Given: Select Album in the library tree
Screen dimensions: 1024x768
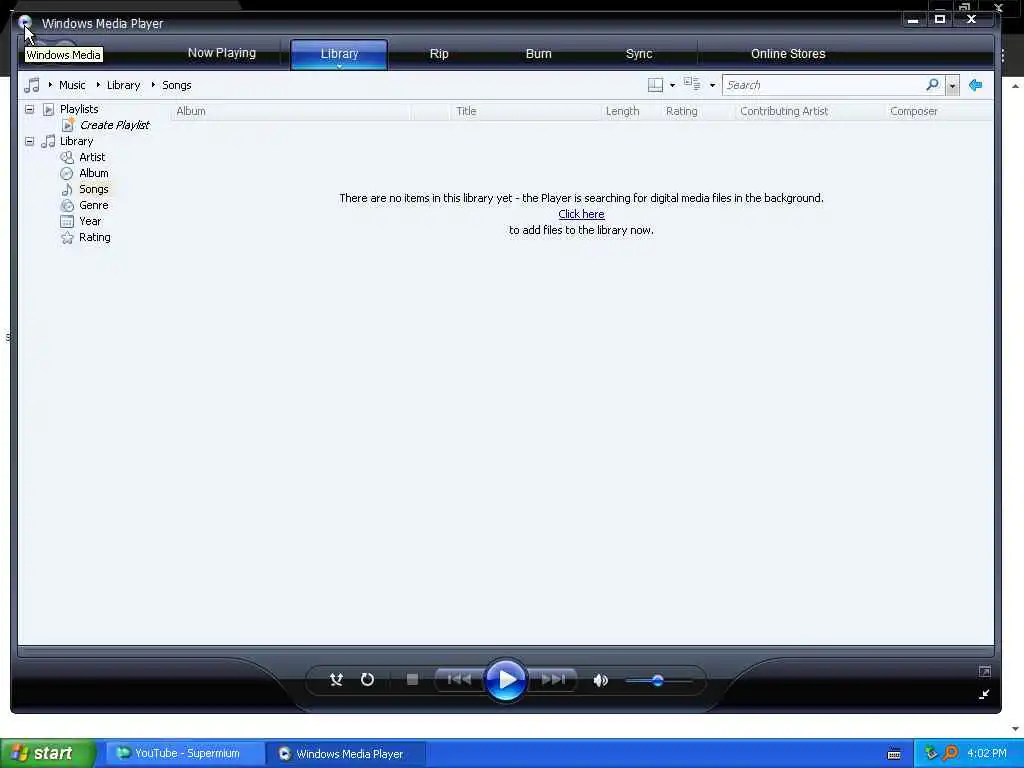Looking at the screenshot, I should coord(93,173).
